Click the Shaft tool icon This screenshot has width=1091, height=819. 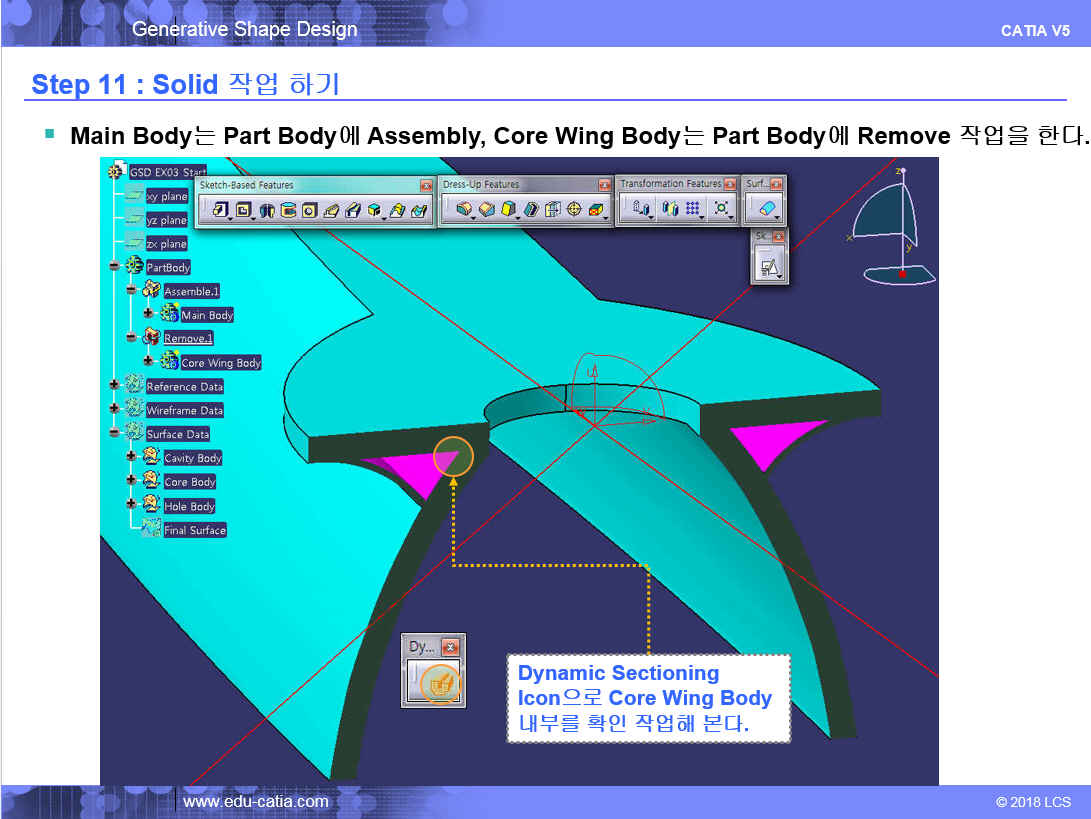[266, 210]
